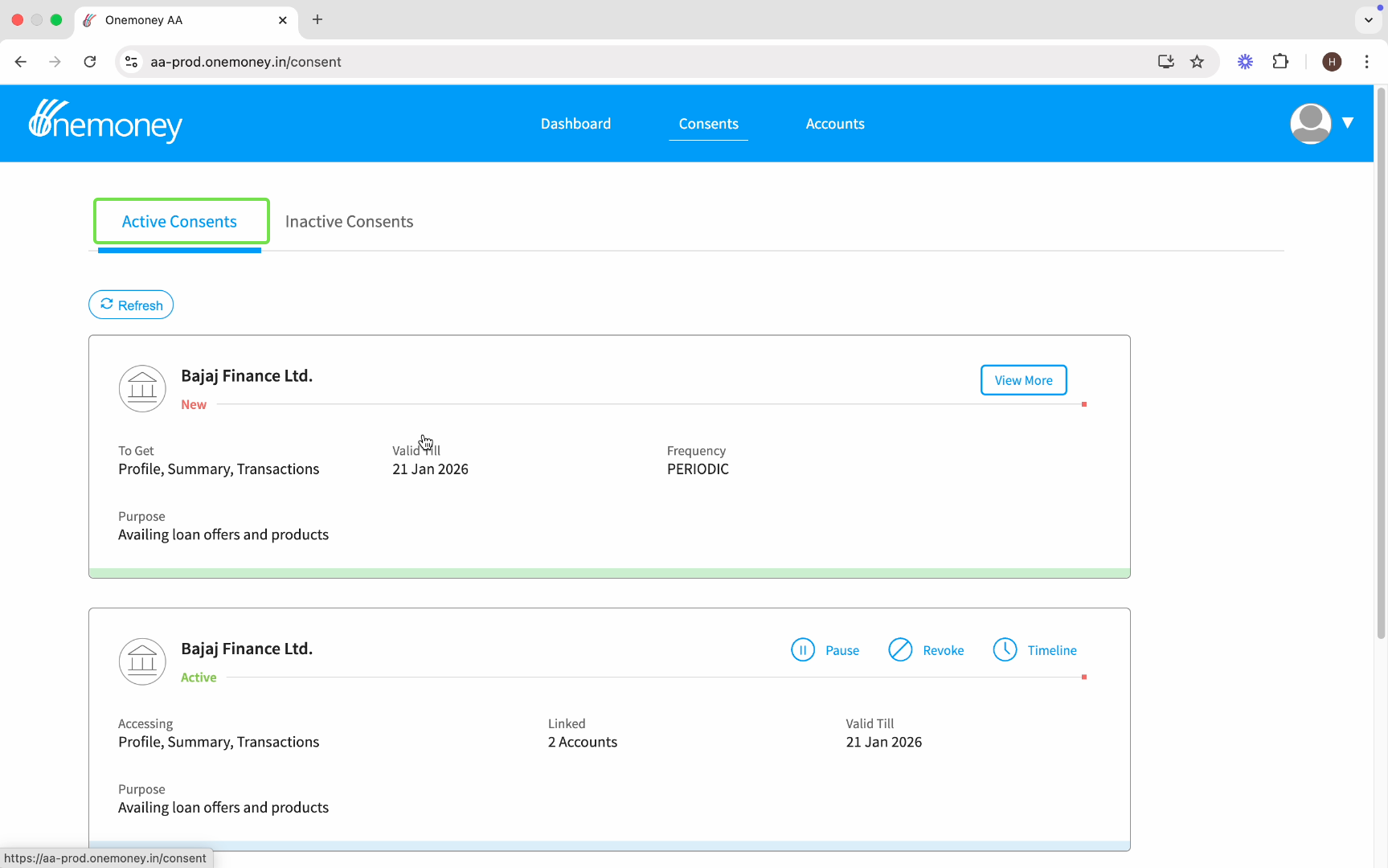Click the 'New' status label
The image size is (1388, 868).
pos(194,404)
